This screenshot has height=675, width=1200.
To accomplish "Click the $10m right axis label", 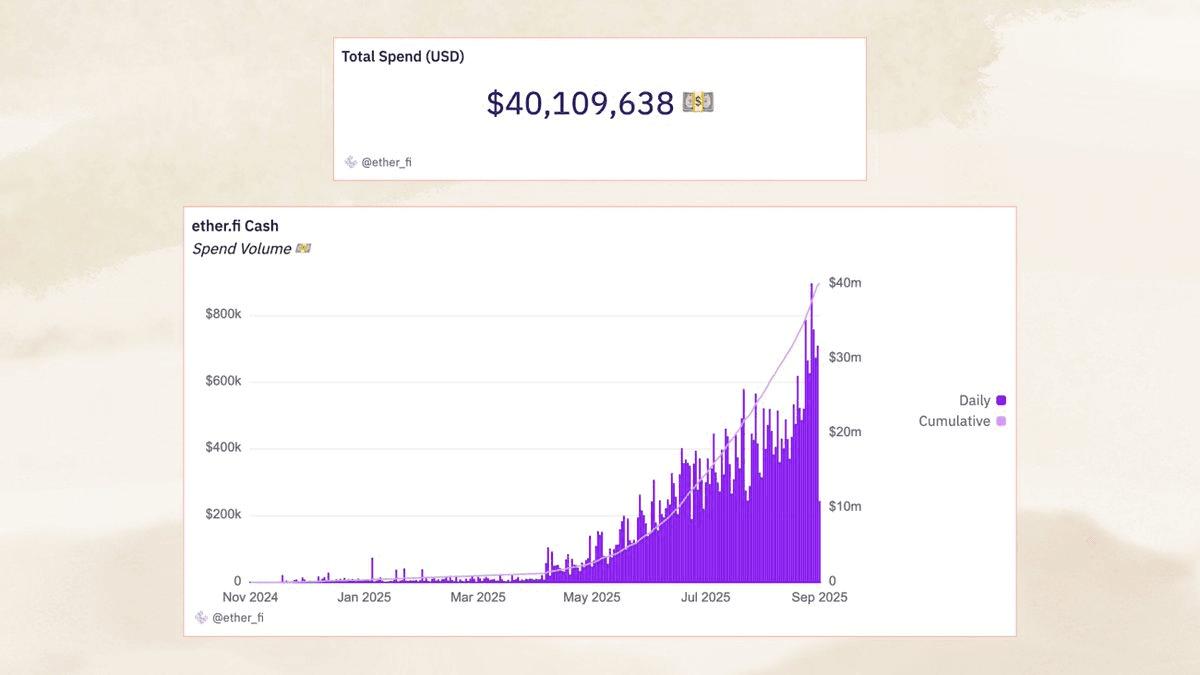I will click(x=845, y=506).
